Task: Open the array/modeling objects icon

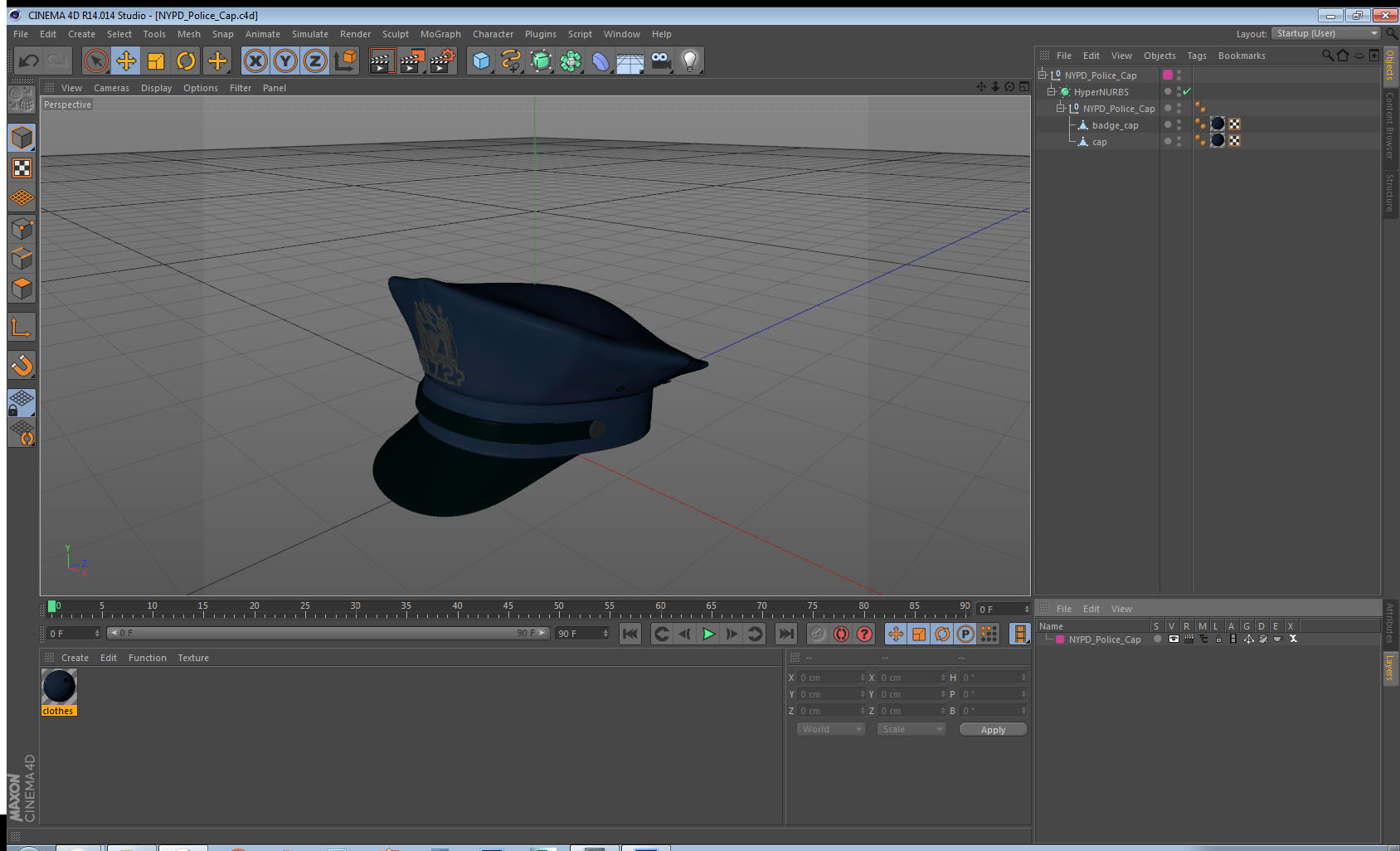Action: coord(571,61)
